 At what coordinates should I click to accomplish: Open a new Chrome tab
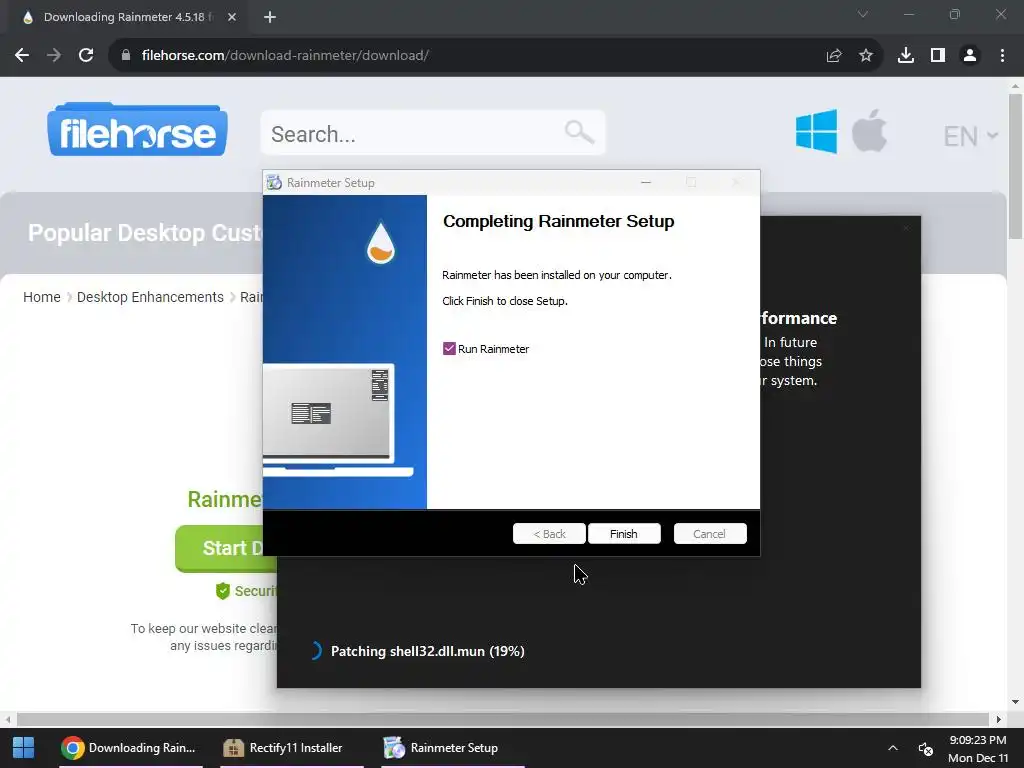point(270,17)
